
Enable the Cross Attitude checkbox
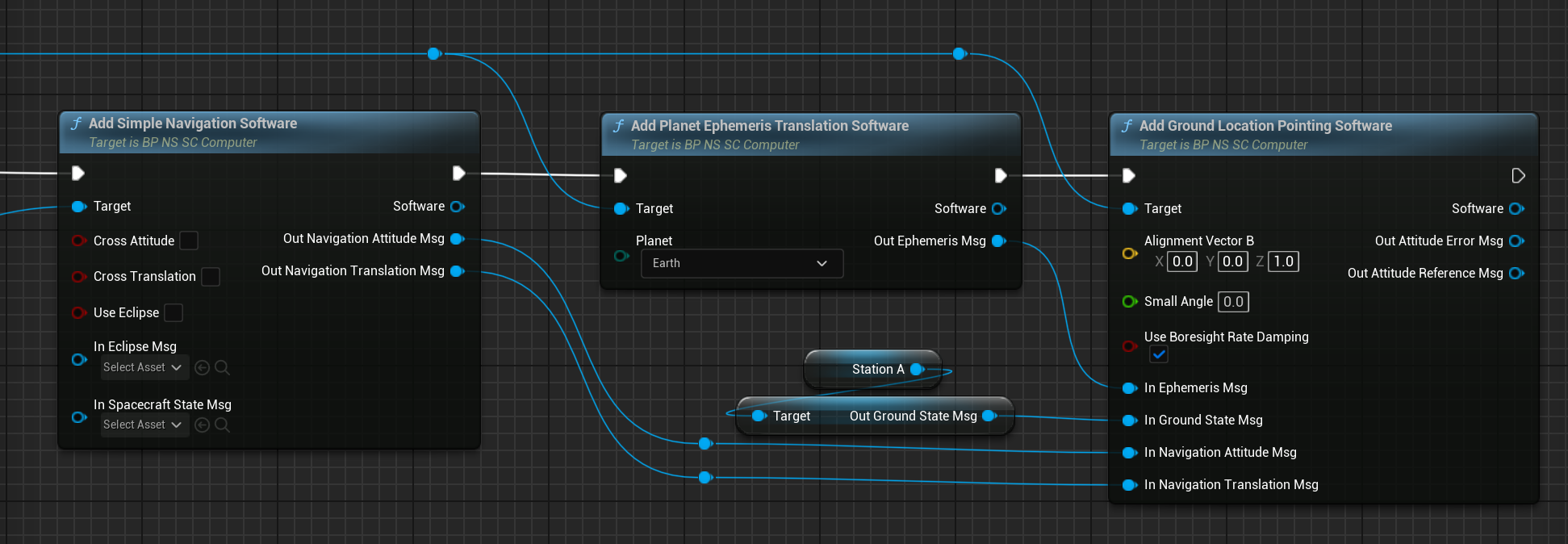click(189, 241)
